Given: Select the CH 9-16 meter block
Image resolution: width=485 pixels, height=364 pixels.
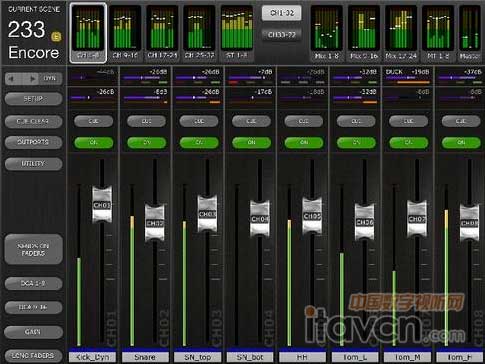Looking at the screenshot, I should tap(125, 33).
